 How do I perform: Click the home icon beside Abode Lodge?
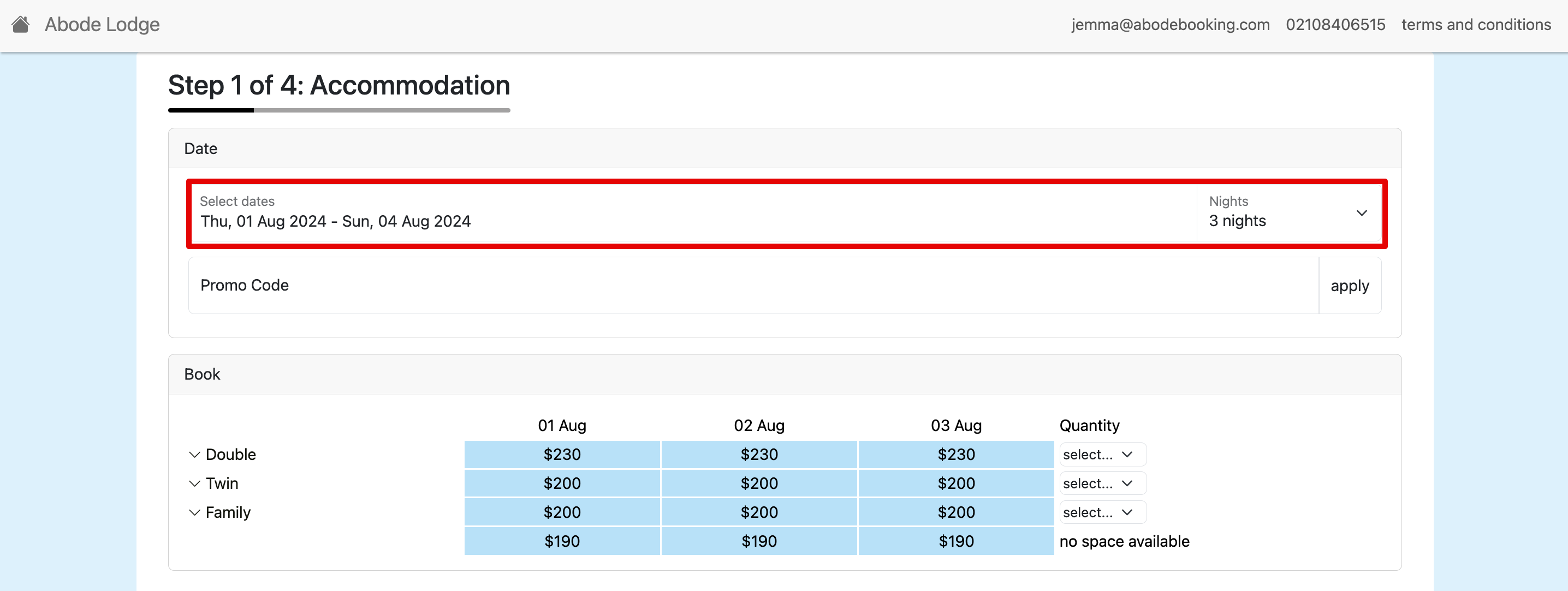pos(21,25)
